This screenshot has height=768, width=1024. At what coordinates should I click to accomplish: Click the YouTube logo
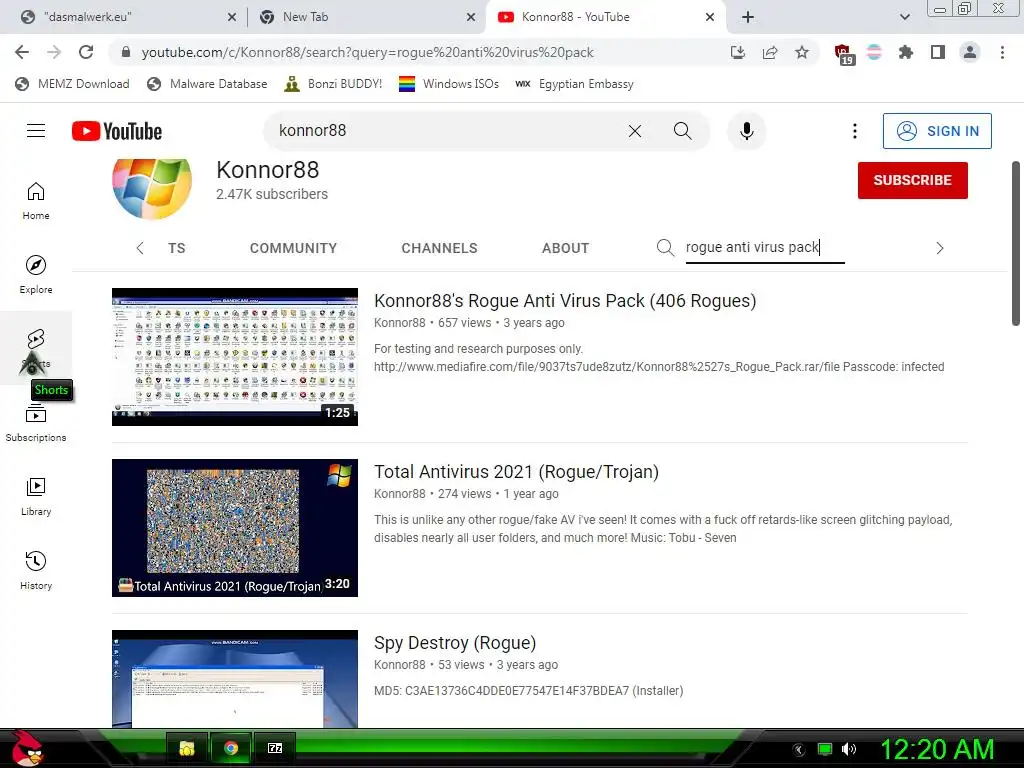117,131
